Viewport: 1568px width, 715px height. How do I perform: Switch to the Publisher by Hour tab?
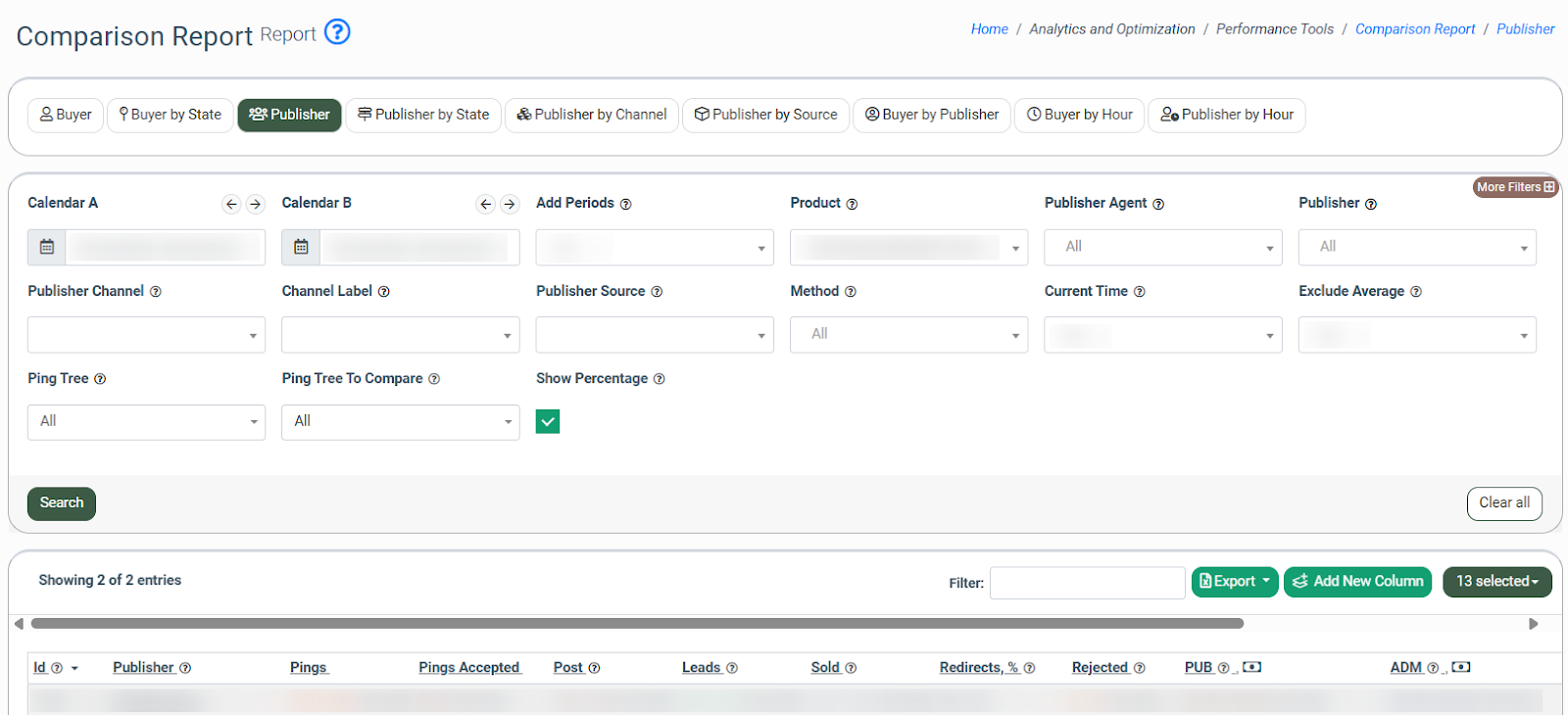click(x=1226, y=115)
